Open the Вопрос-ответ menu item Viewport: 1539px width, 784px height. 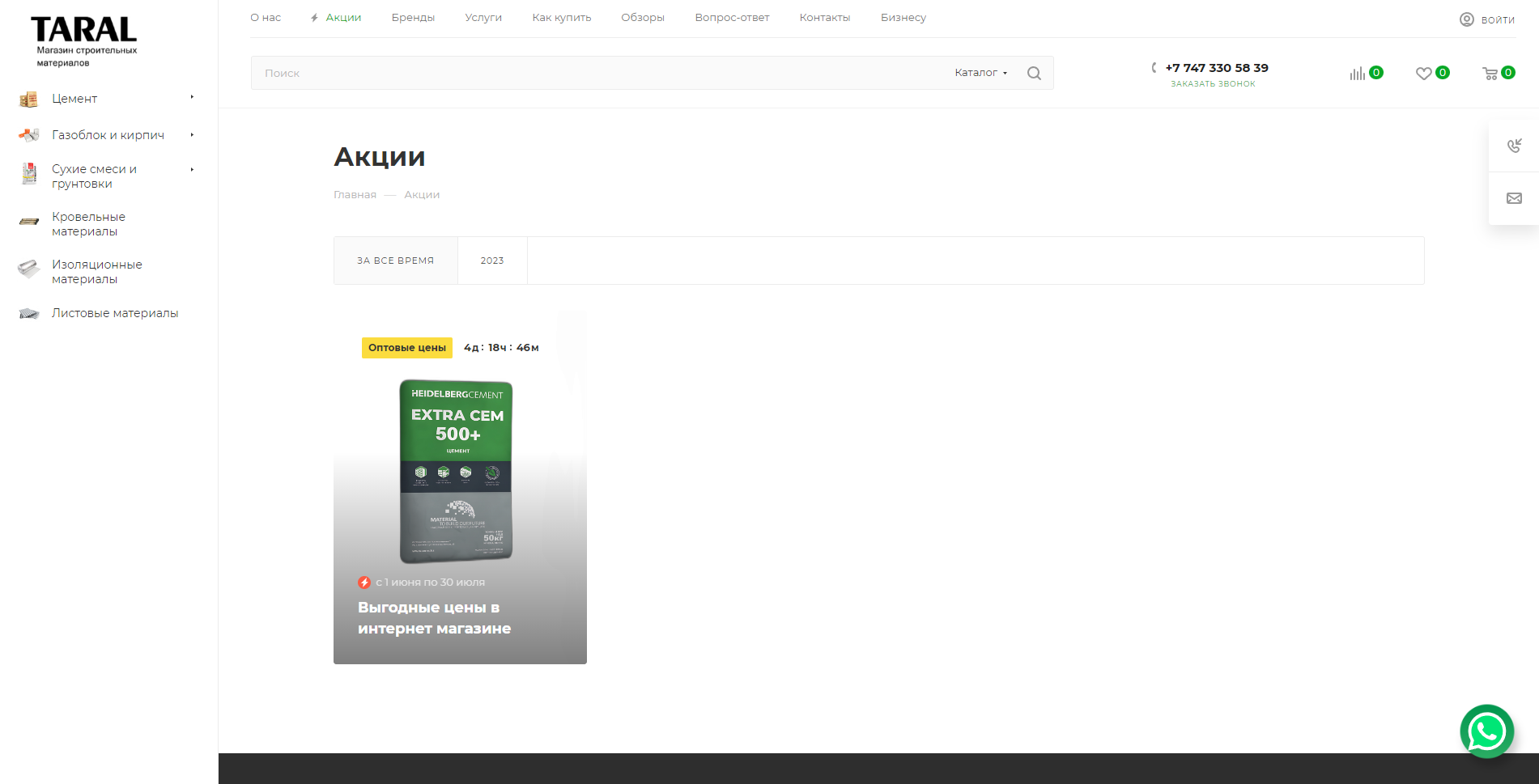pyautogui.click(x=732, y=18)
